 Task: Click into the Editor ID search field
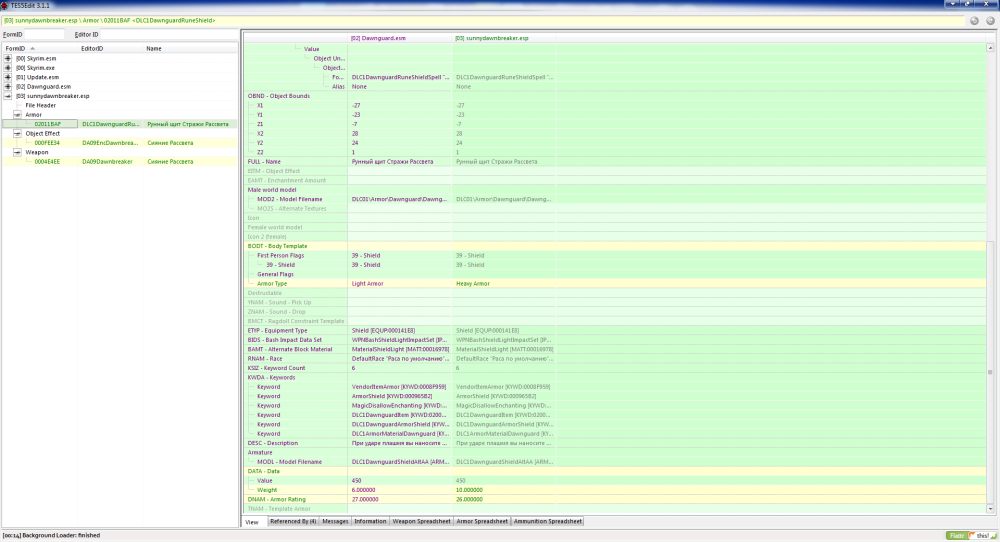169,34
